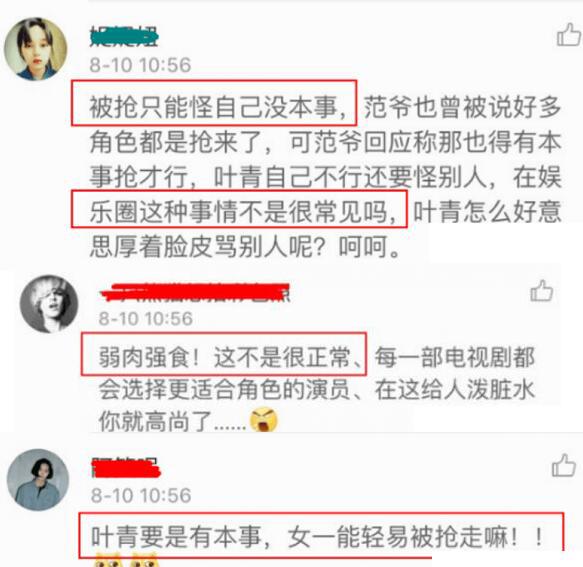Select the boxed phrase 乐圈这种事情不是很常见吗

(239, 209)
